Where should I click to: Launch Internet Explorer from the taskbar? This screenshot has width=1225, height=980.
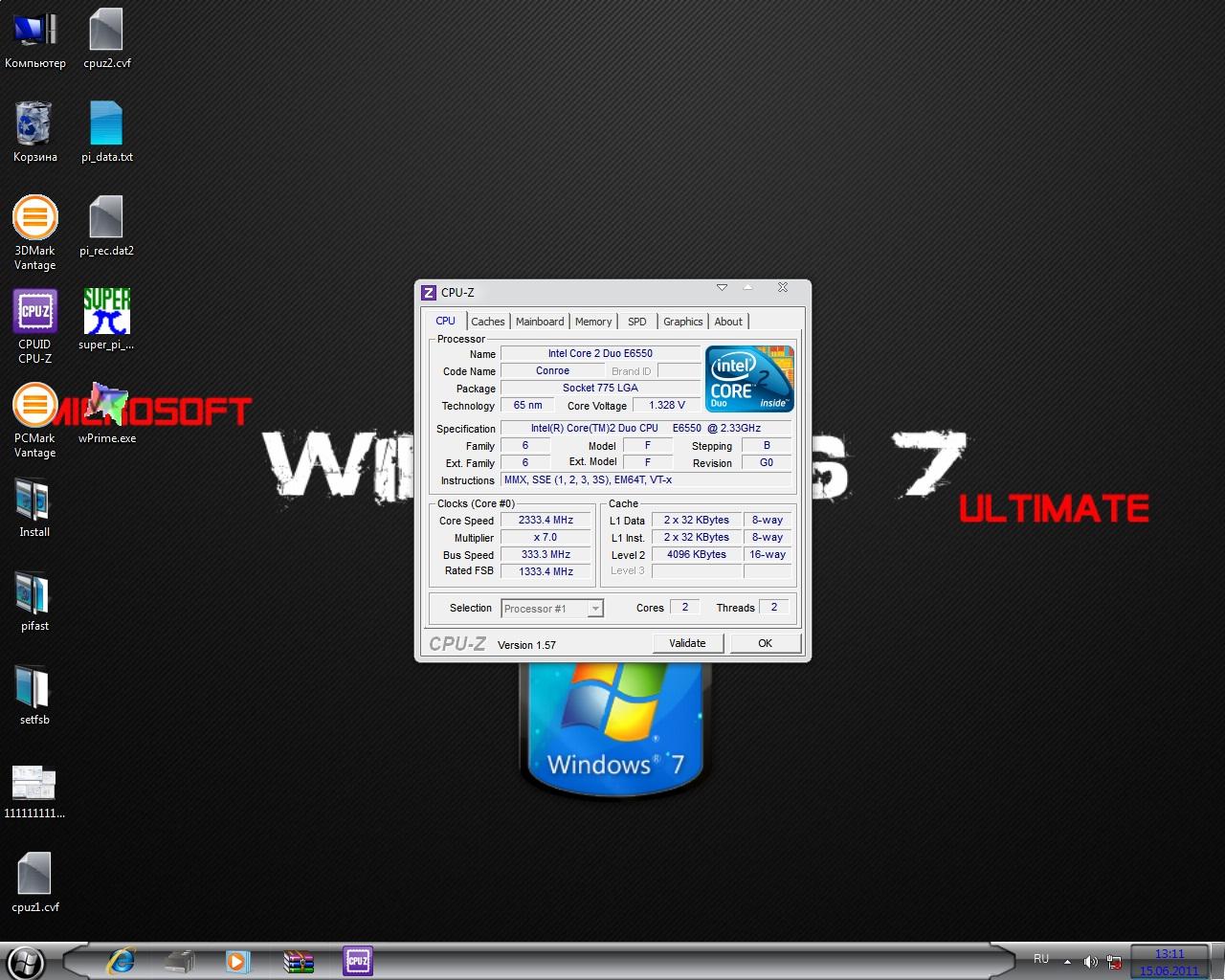pyautogui.click(x=121, y=961)
